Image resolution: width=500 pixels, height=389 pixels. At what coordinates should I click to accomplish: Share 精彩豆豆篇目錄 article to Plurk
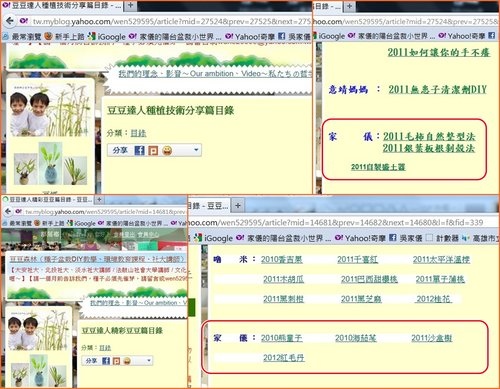[x=116, y=361]
